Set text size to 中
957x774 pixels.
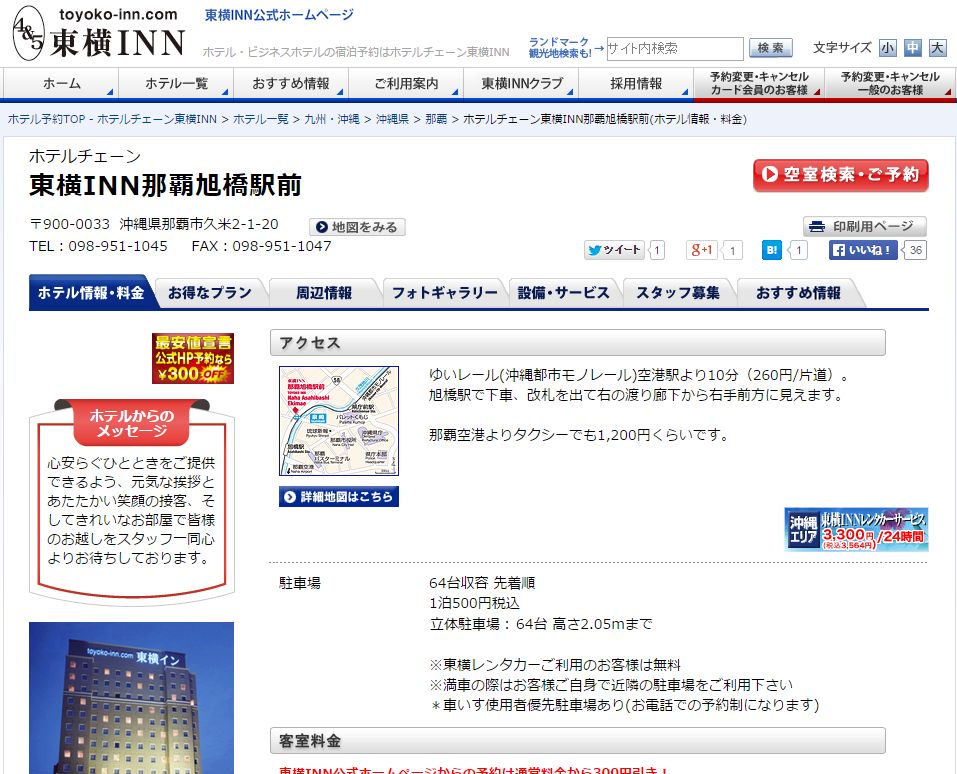(x=912, y=48)
